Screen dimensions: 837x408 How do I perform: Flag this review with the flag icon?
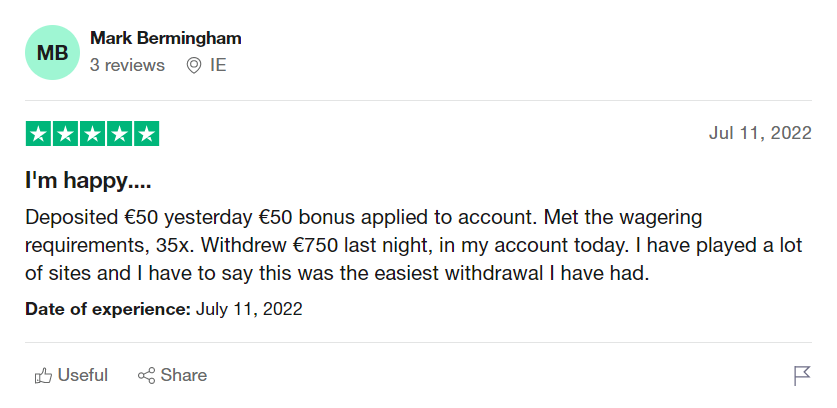[x=802, y=376]
